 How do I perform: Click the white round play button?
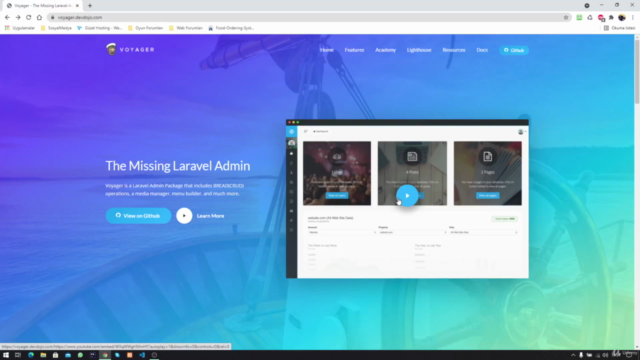(184, 216)
